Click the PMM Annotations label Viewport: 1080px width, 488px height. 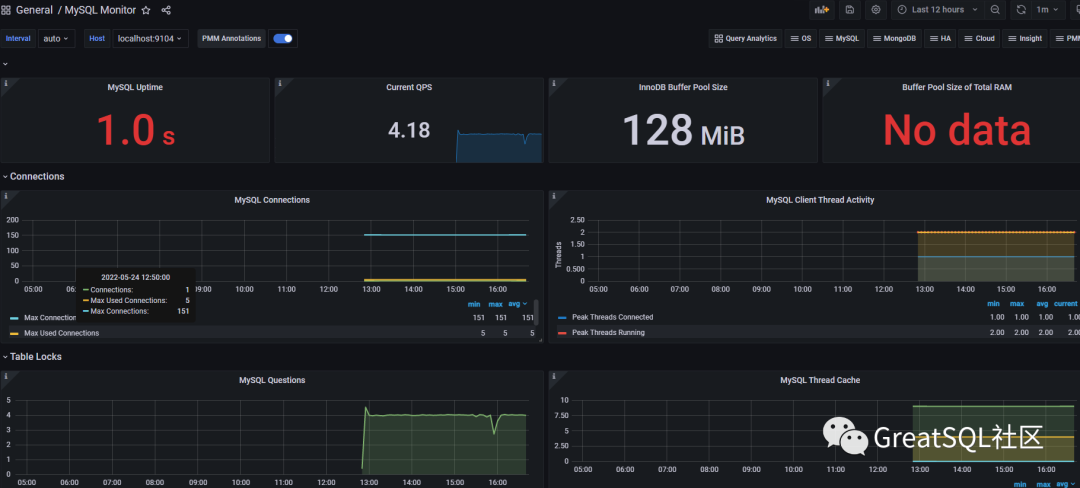232,39
